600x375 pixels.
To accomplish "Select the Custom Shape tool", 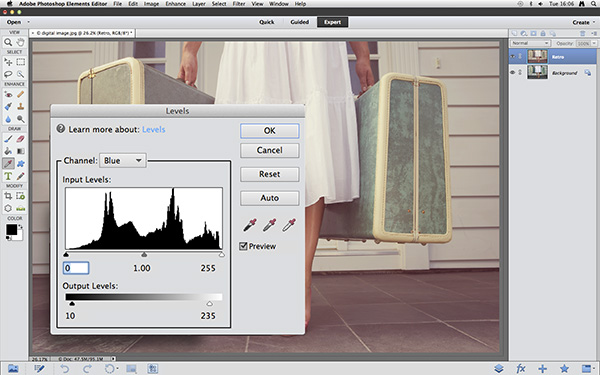I will pos(21,164).
